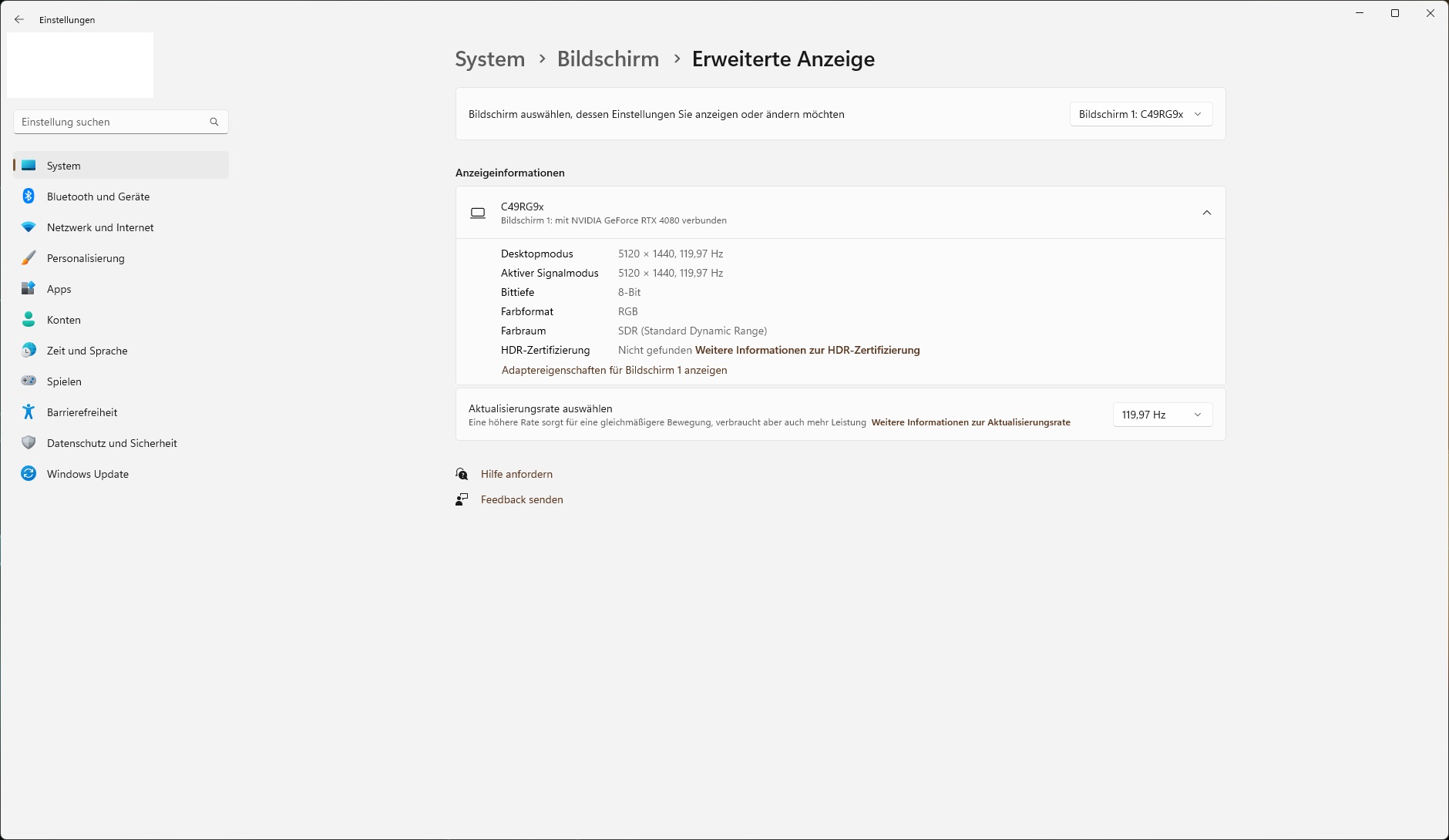The height and width of the screenshot is (840, 1449).
Task: Click the Datenschutz shield icon
Action: [29, 443]
